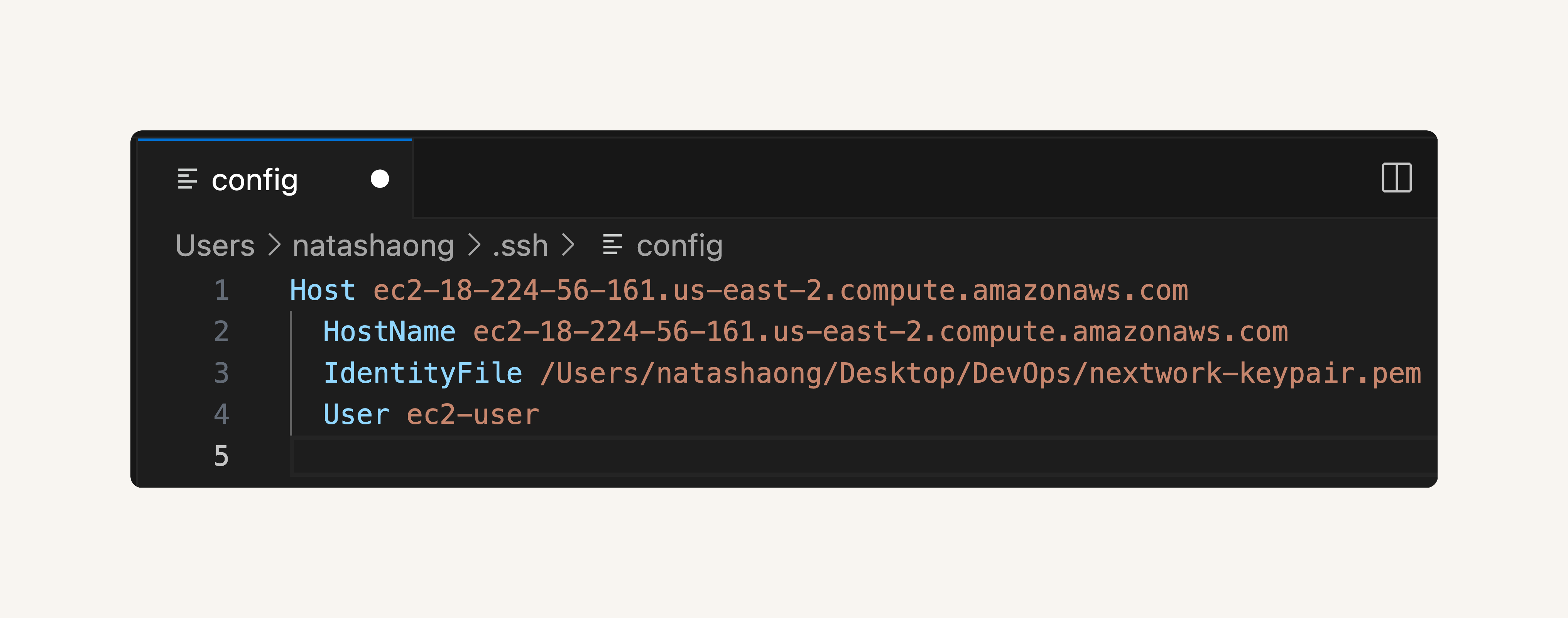Expand the chevron after Users breadcrumb
1568x618 pixels.
tap(275, 245)
